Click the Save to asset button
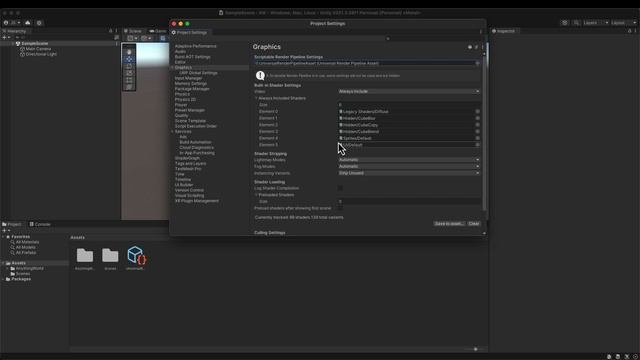This screenshot has width=640, height=360. (x=449, y=224)
